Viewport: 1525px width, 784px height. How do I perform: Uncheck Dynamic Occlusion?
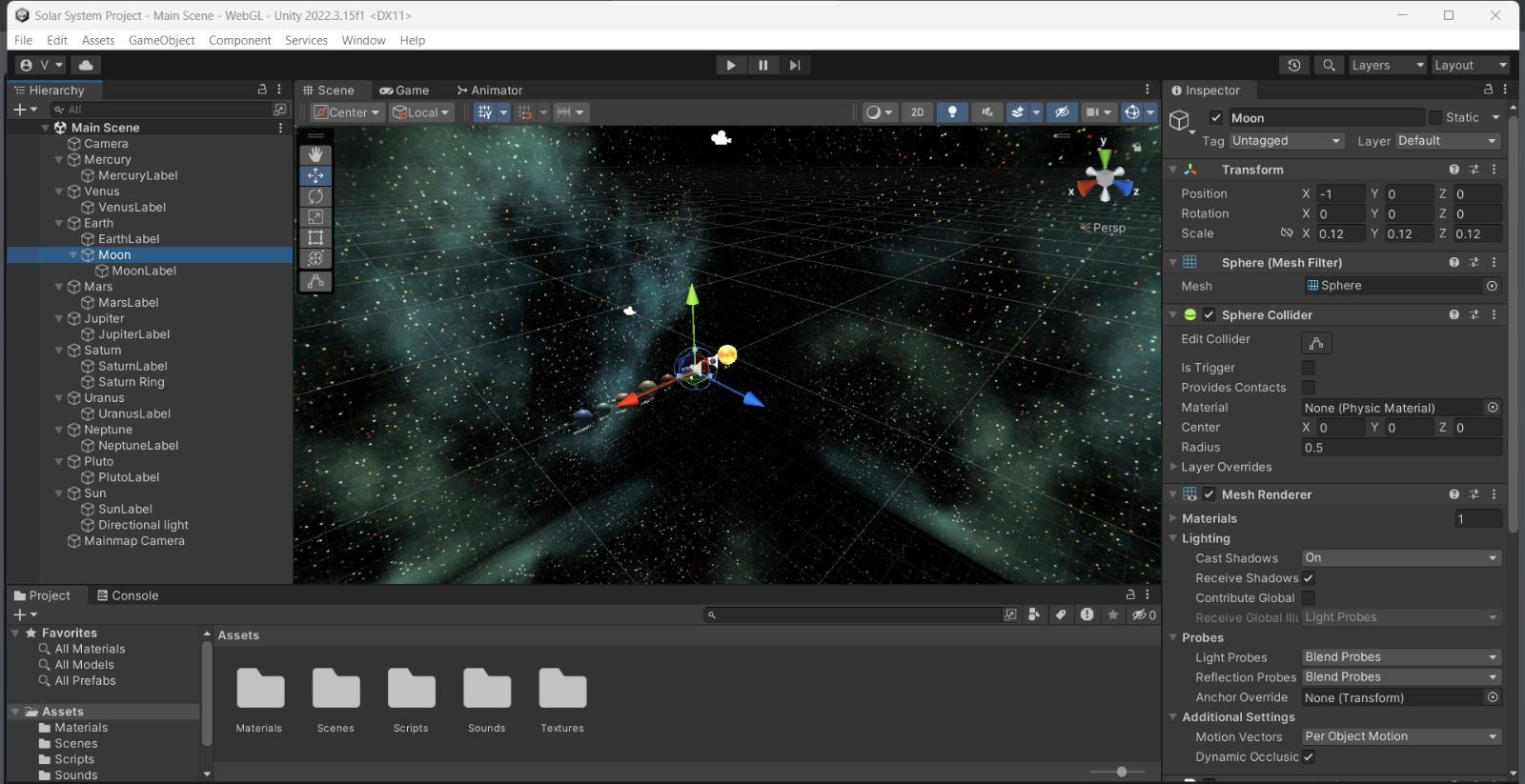pos(1309,757)
